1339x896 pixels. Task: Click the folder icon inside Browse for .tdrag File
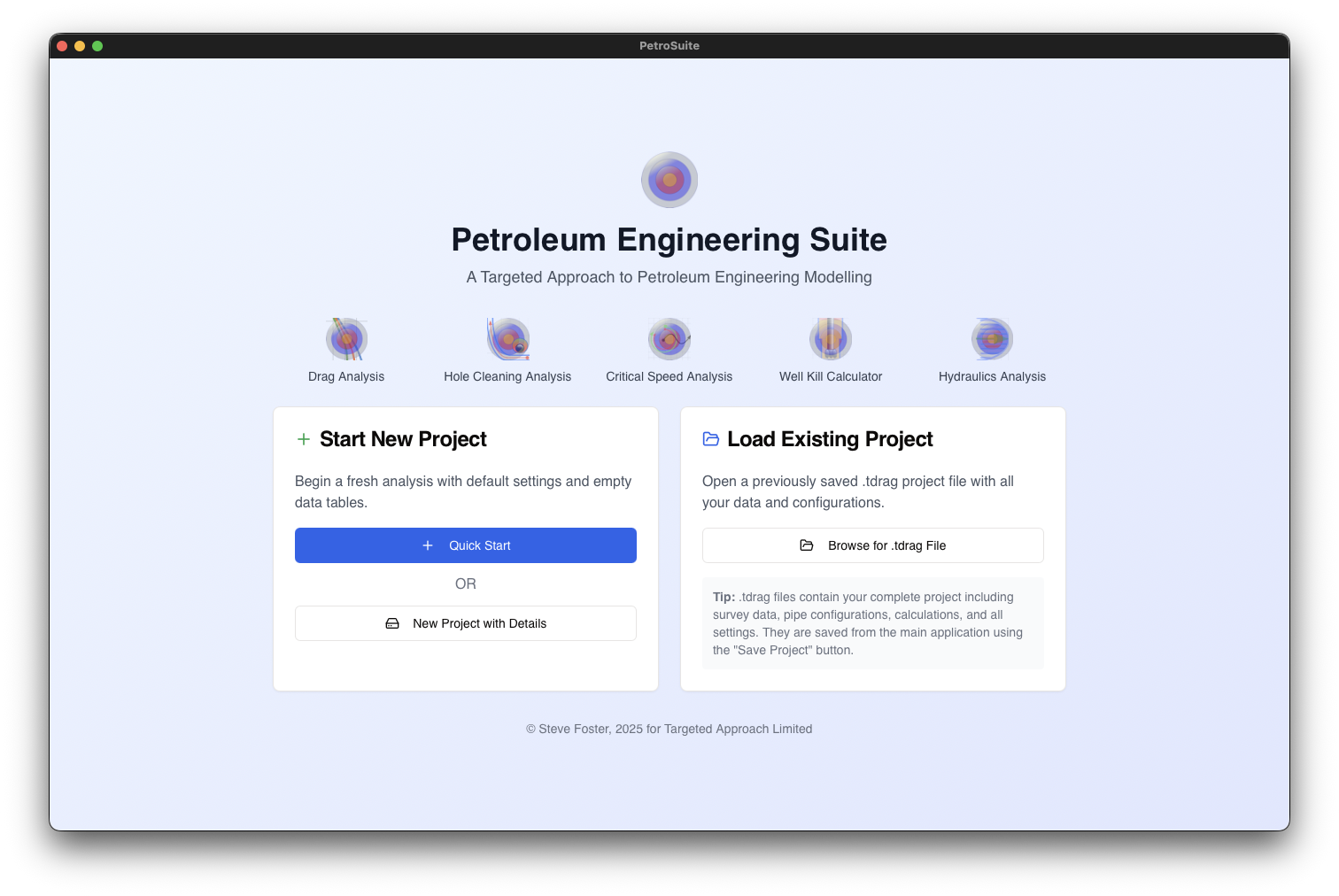coord(807,545)
